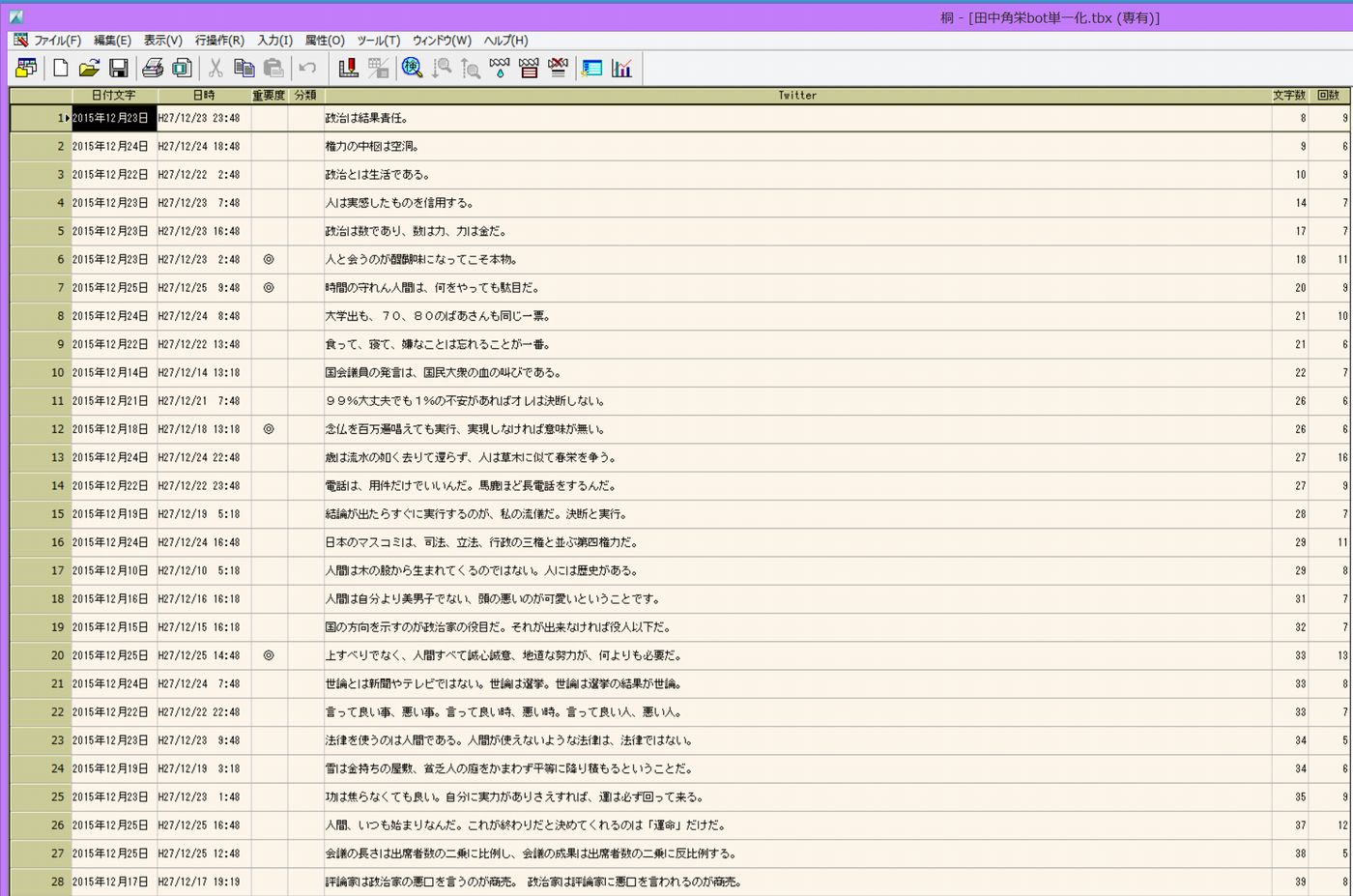Open the ツール(T) menu
Image resolution: width=1353 pixels, height=896 pixels.
pyautogui.click(x=378, y=41)
